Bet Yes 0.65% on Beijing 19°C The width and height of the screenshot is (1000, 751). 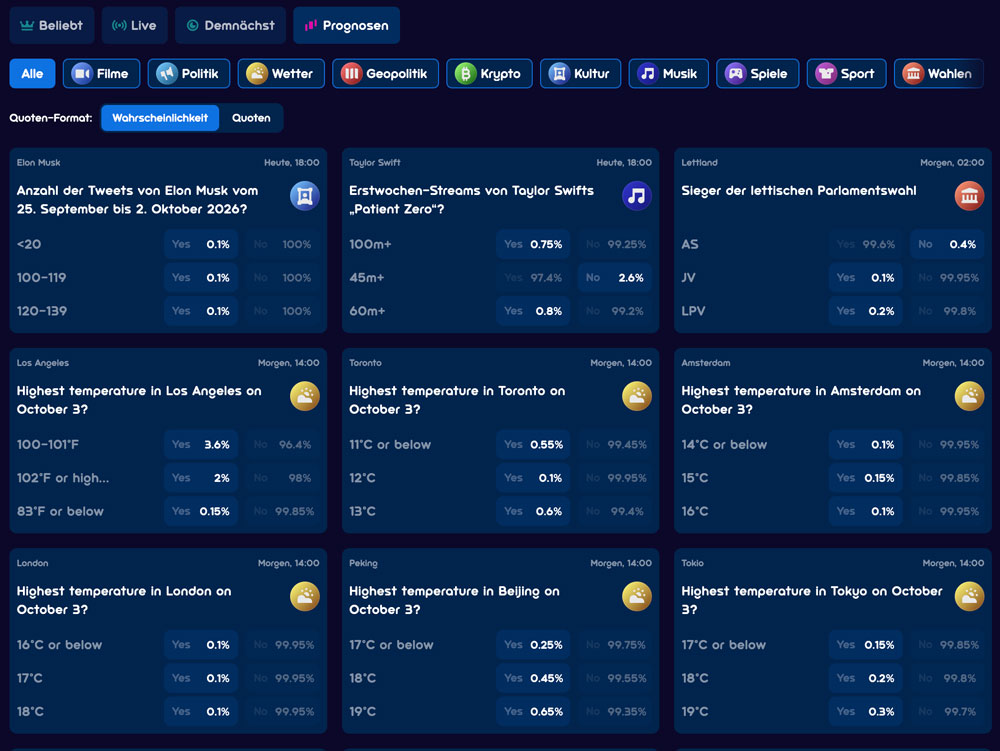click(x=533, y=711)
